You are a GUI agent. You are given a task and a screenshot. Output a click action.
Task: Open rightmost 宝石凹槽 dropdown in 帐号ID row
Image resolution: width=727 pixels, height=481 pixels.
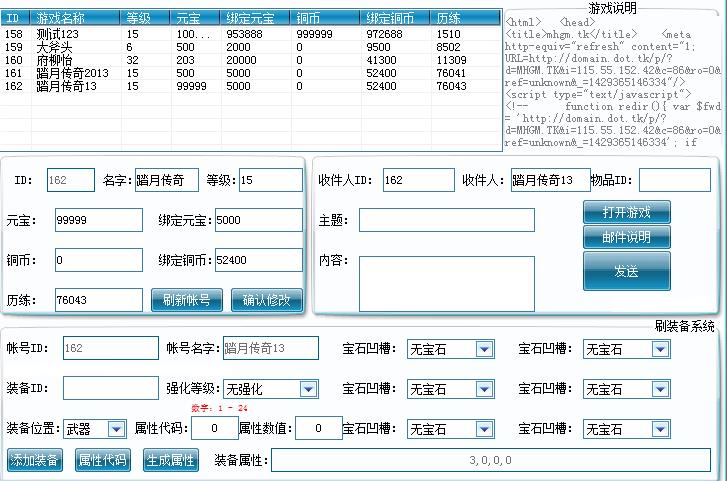pyautogui.click(x=627, y=349)
